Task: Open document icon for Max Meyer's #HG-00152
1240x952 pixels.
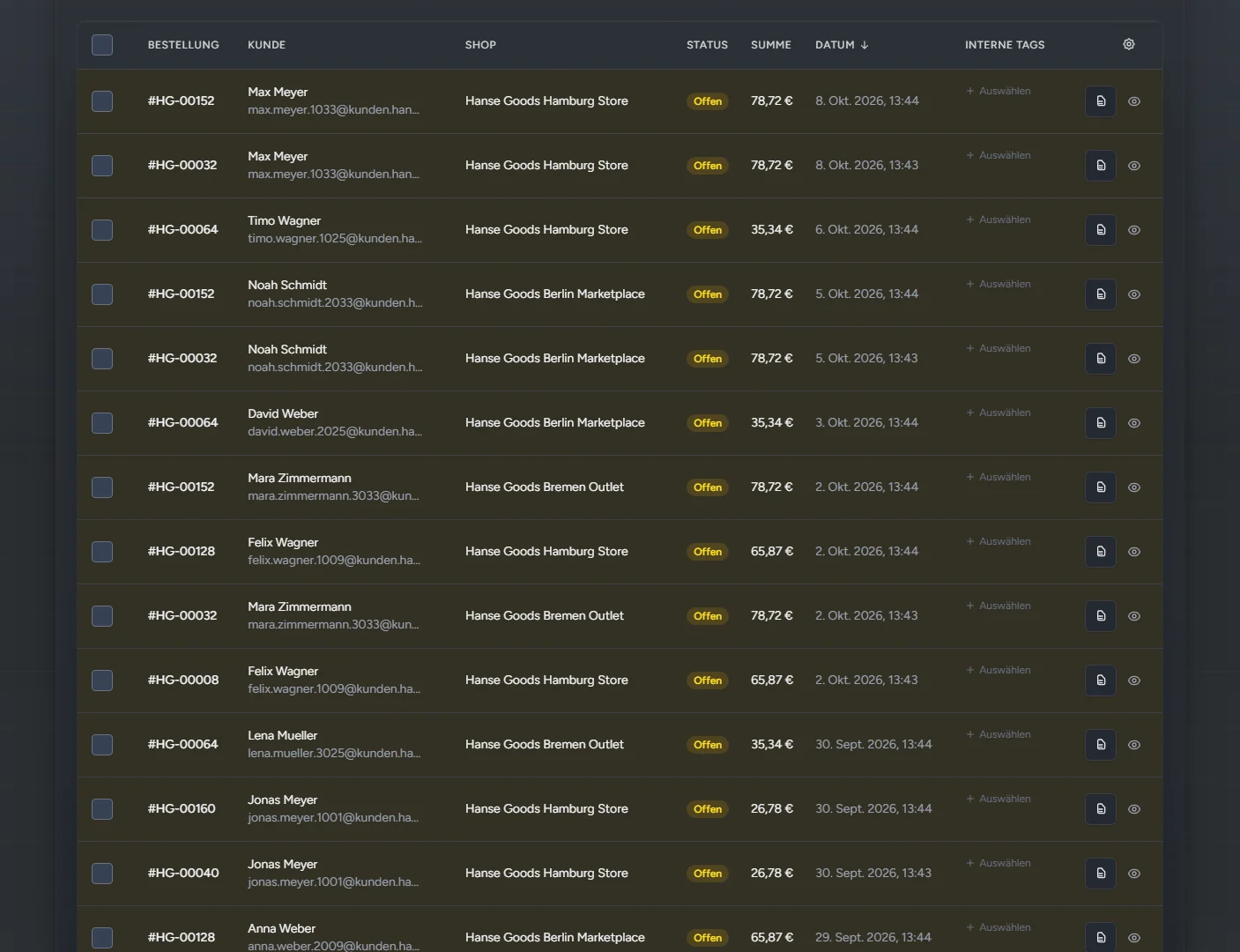Action: coord(1101,101)
